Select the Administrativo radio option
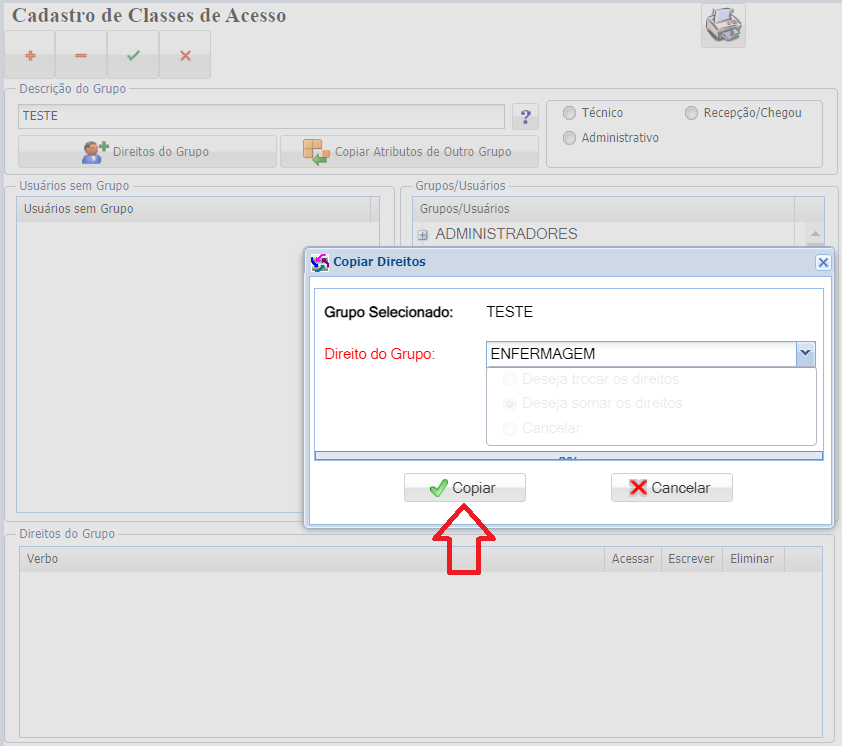Viewport: 842px width, 746px height. click(x=569, y=138)
